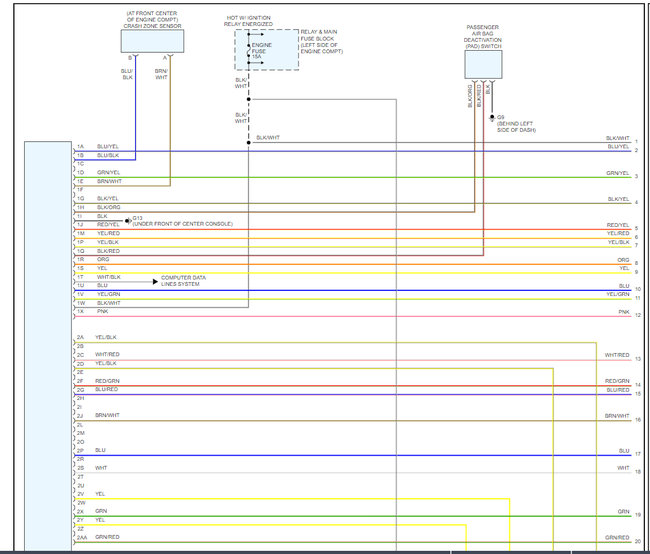This screenshot has width=650, height=554.
Task: Click '(UNDER FRONT OF CENTER CONSOLE)' note
Action: (182, 224)
